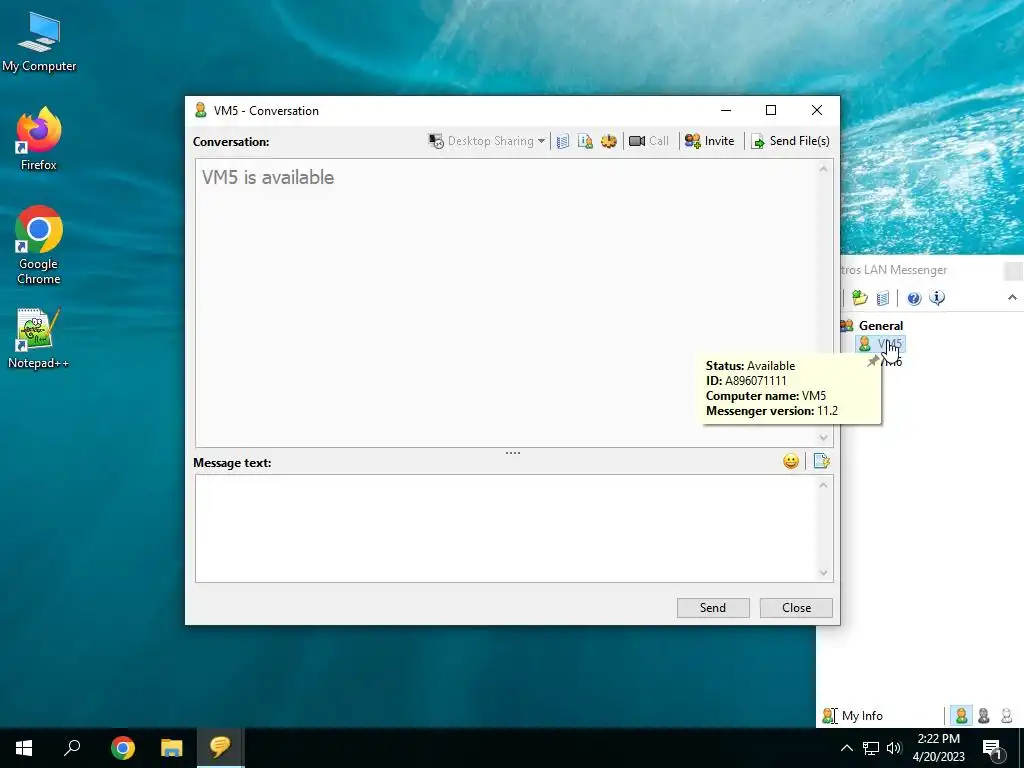Show hidden system tray icons
Viewport: 1024px width, 768px height.
click(846, 748)
